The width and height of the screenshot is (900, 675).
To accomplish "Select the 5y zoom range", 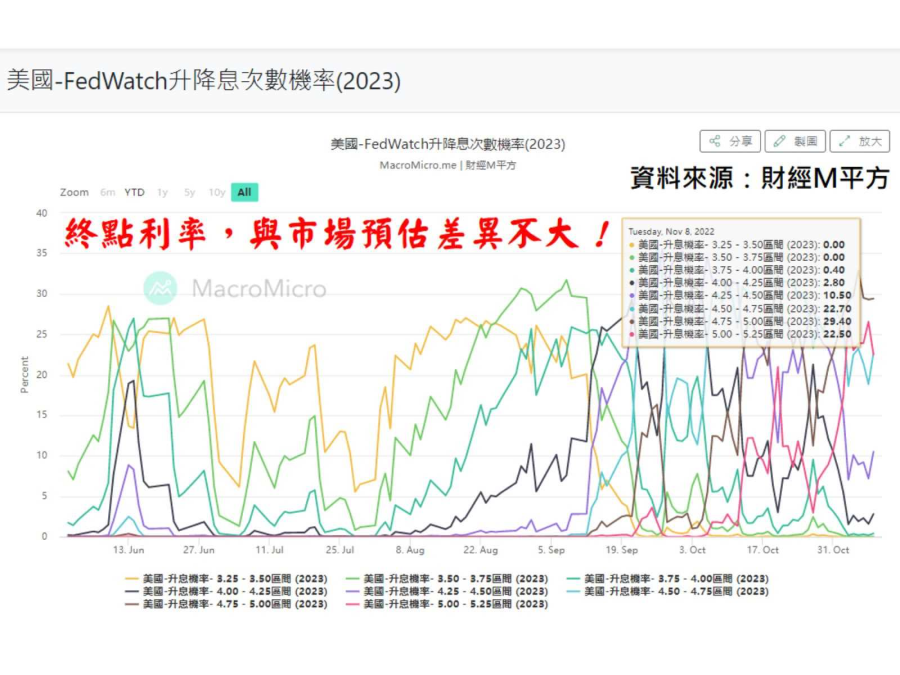I will (189, 192).
